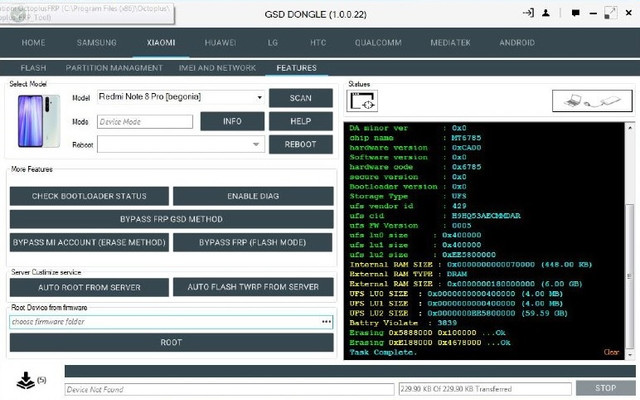This screenshot has width=640, height=400.
Task: Click the KB Transferred status field
Action: [485, 389]
